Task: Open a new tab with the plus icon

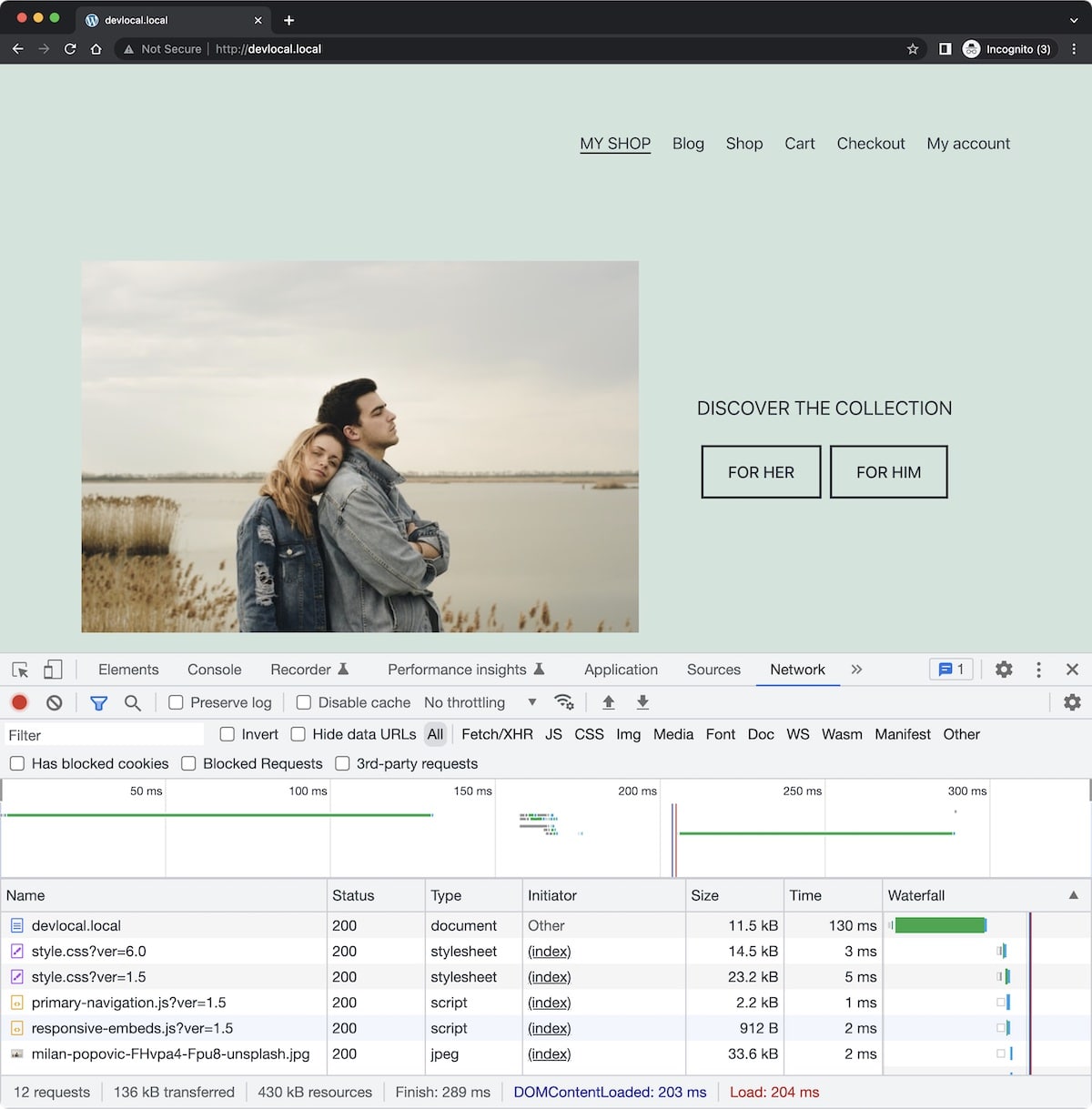Action: (288, 20)
